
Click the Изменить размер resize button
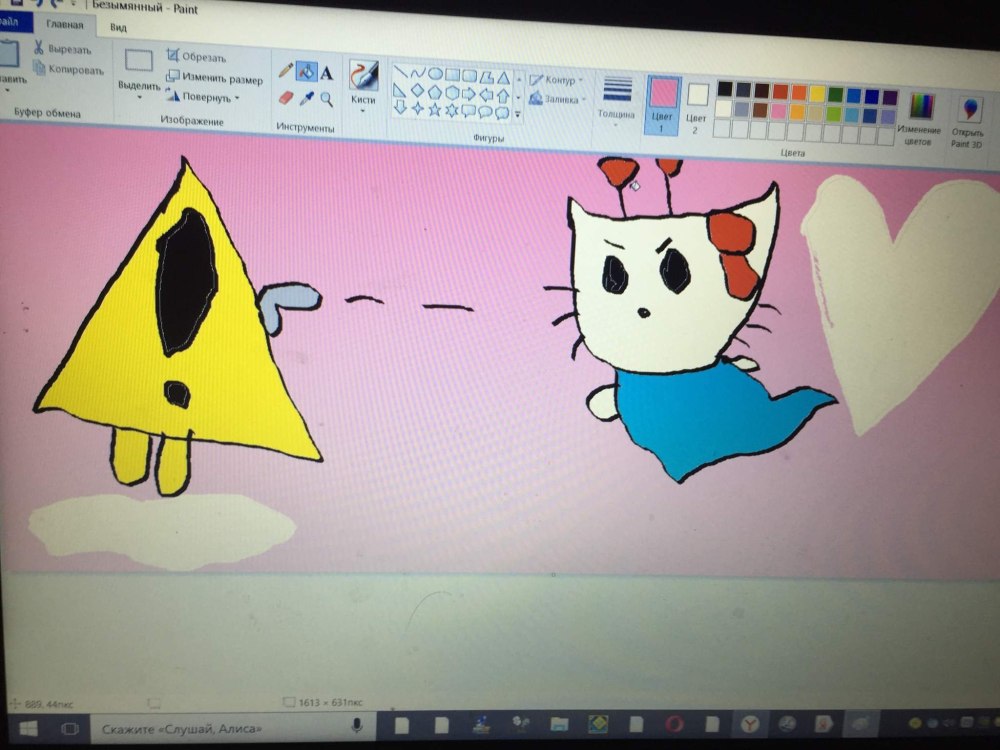(x=214, y=78)
